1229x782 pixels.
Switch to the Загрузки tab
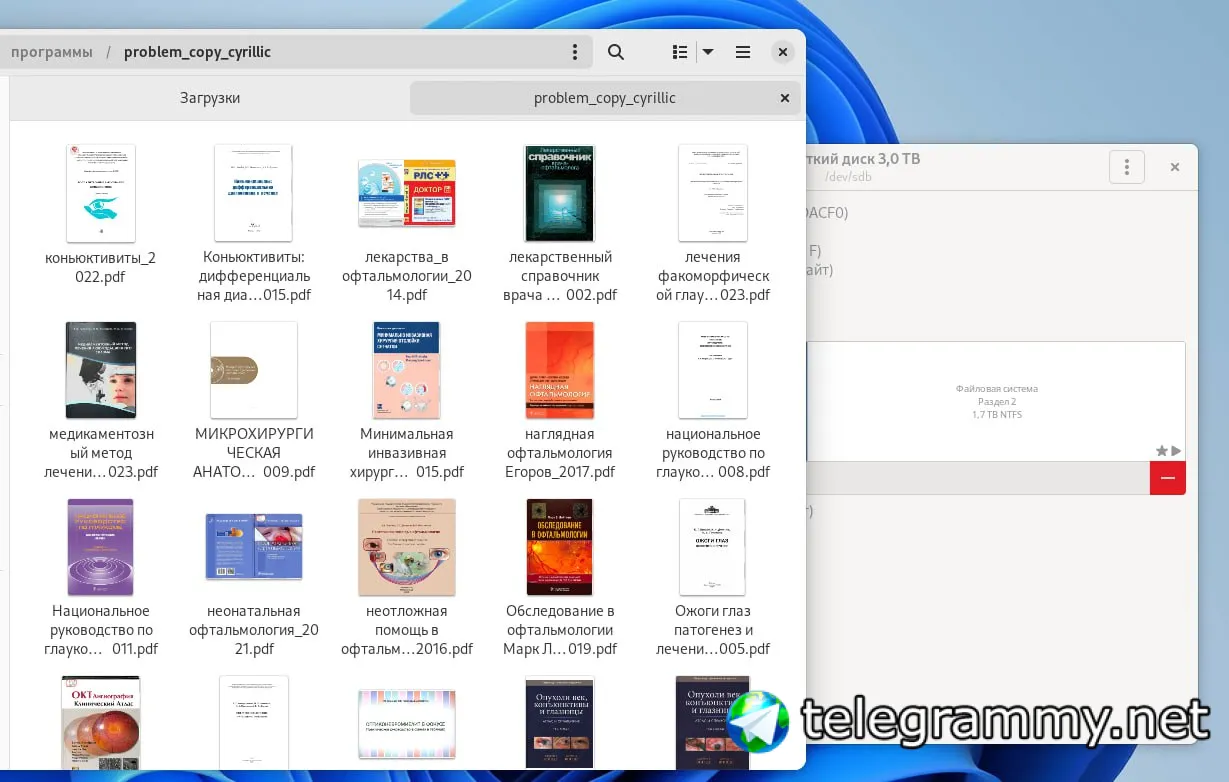(210, 98)
